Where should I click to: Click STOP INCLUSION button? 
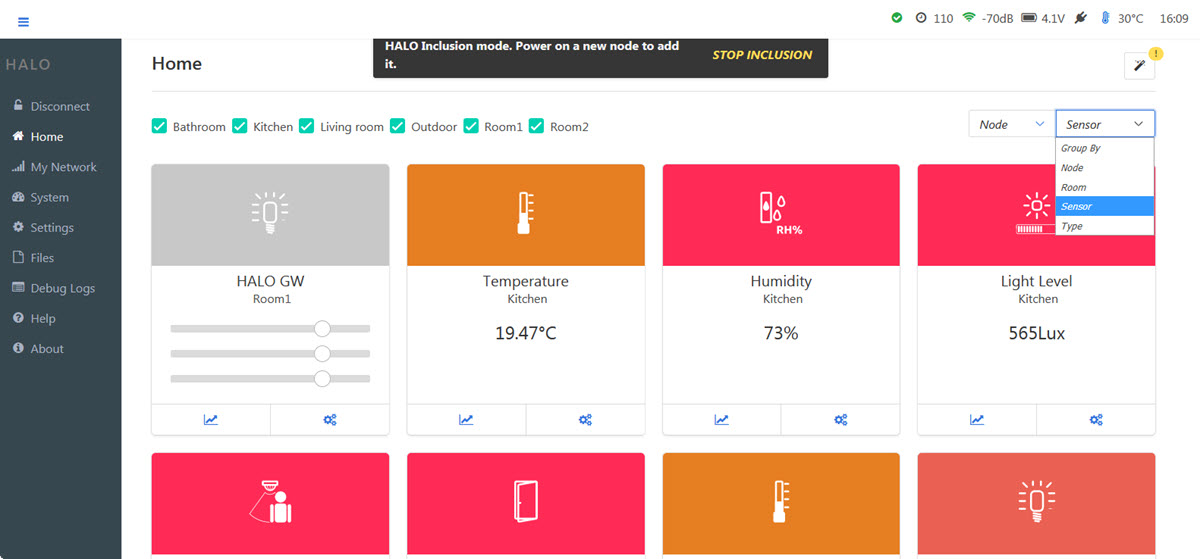pos(762,55)
